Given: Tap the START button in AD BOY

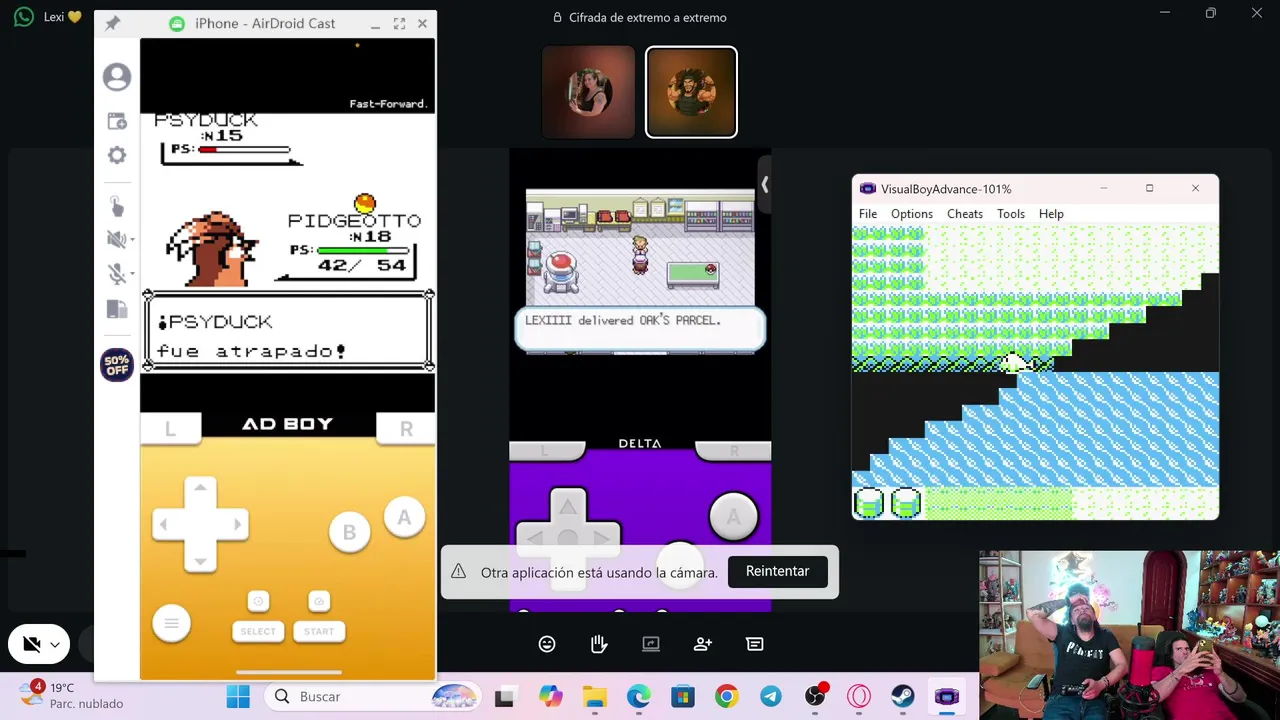Looking at the screenshot, I should [x=319, y=631].
